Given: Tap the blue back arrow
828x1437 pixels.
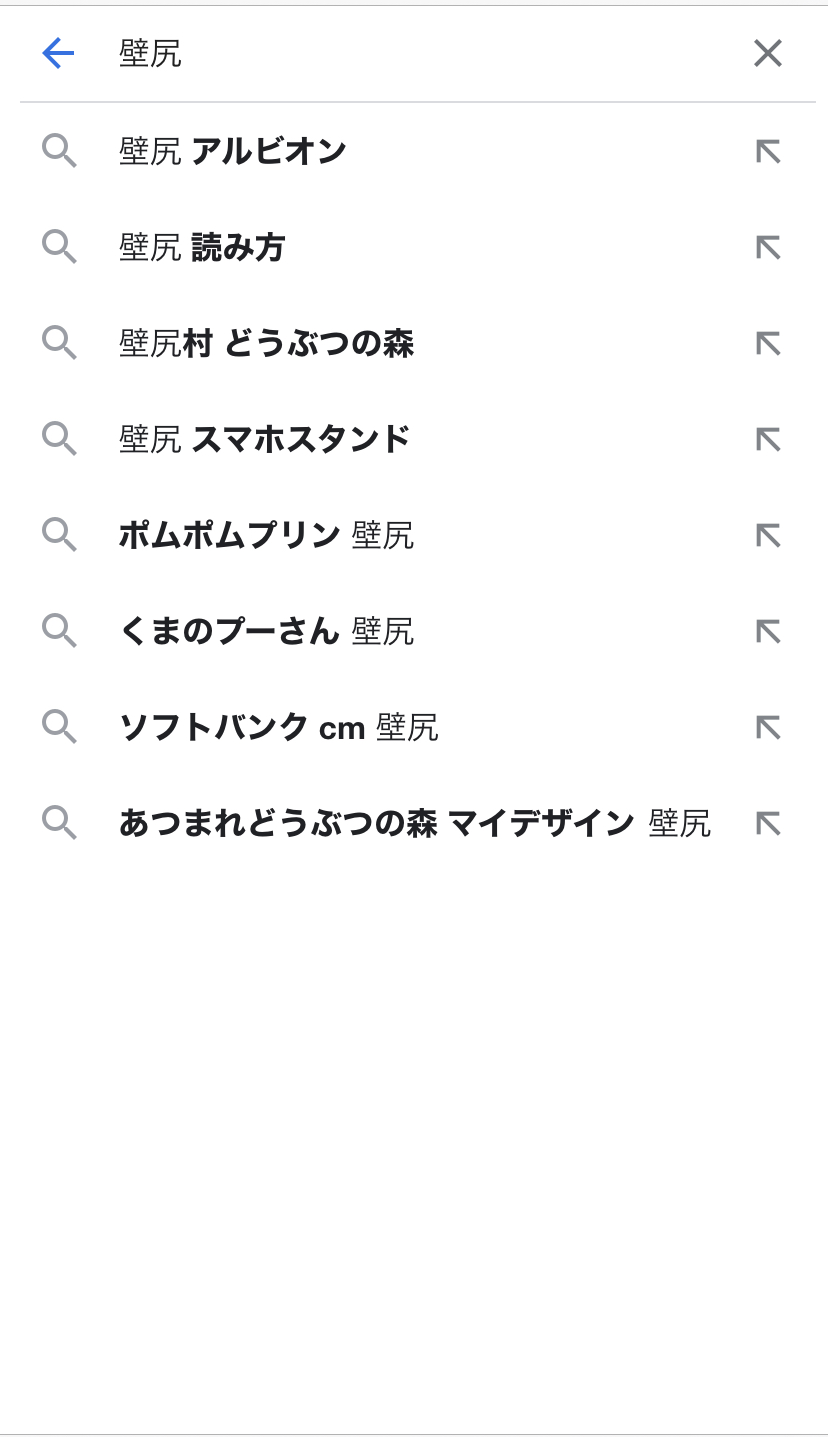Looking at the screenshot, I should tap(58, 53).
